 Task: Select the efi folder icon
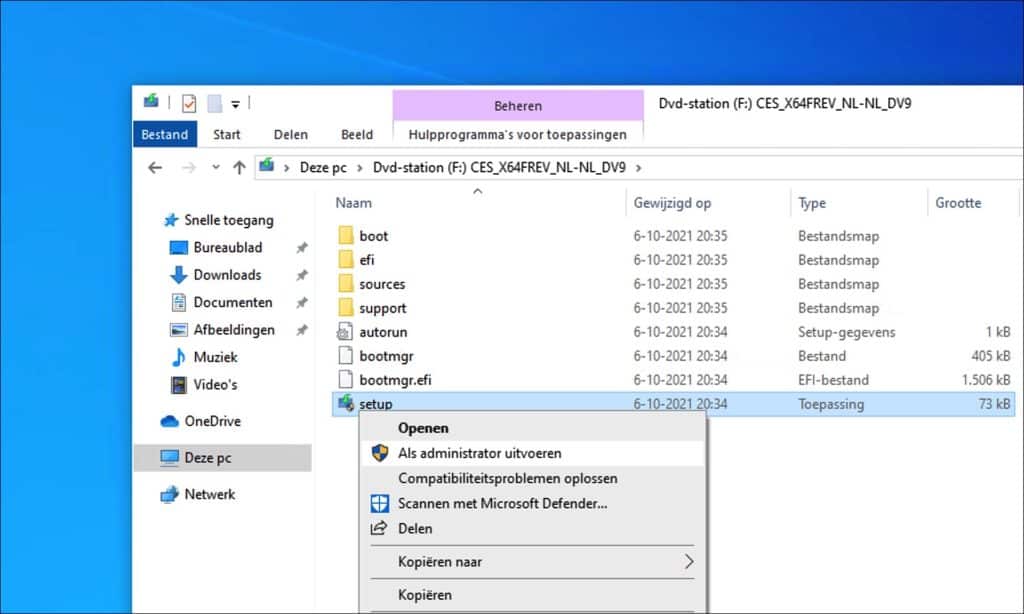[345, 259]
